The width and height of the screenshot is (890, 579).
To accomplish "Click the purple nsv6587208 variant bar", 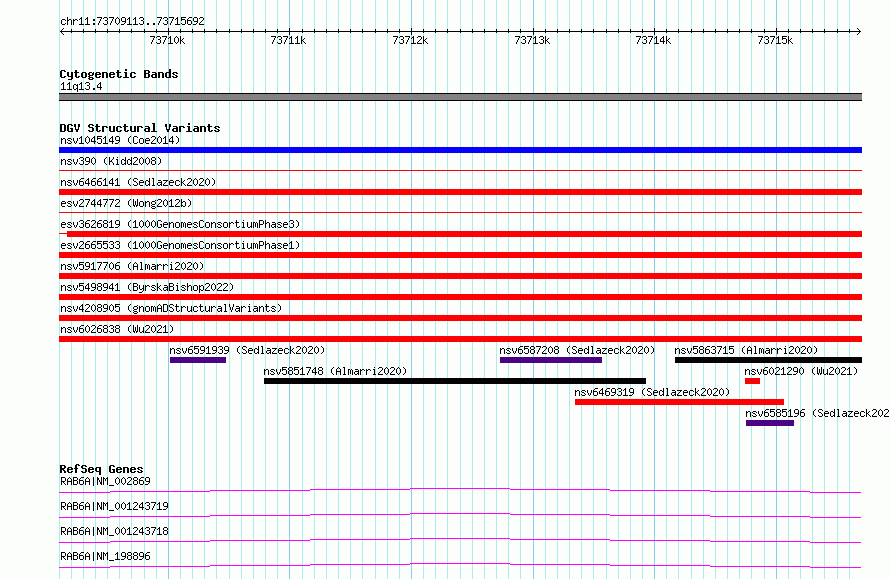I will (x=551, y=360).
